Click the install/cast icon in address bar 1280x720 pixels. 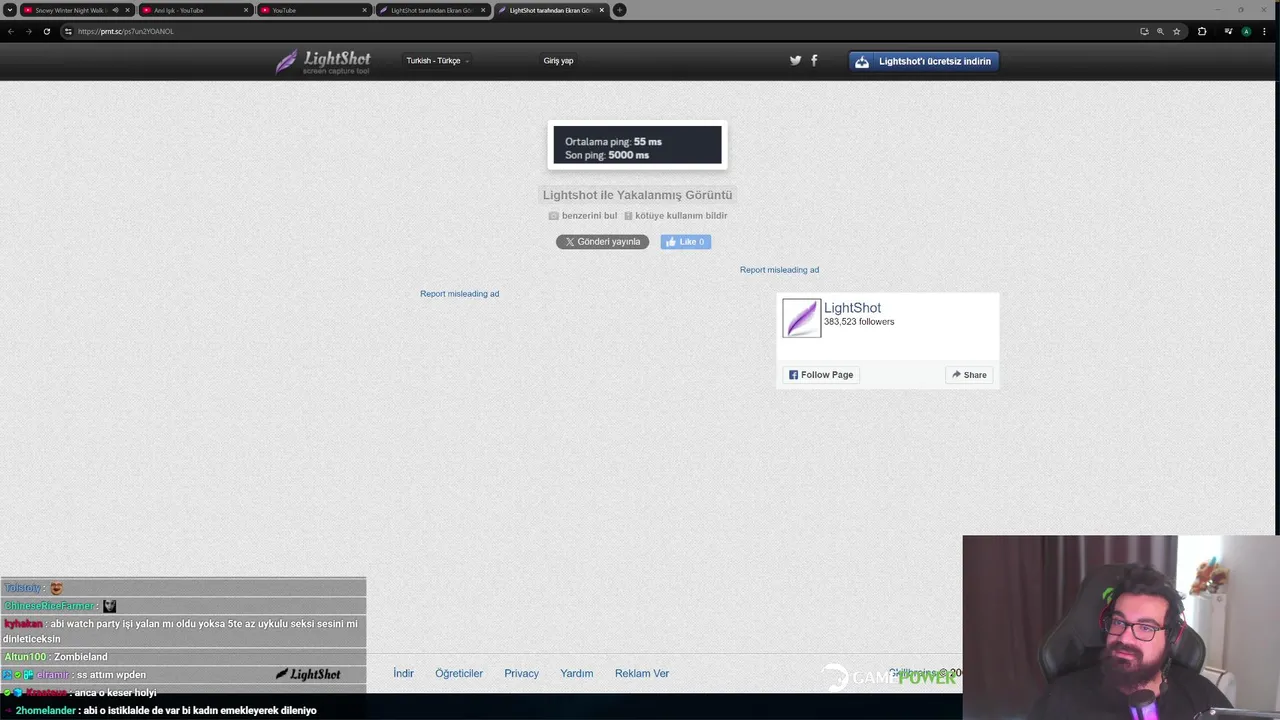tap(1144, 31)
